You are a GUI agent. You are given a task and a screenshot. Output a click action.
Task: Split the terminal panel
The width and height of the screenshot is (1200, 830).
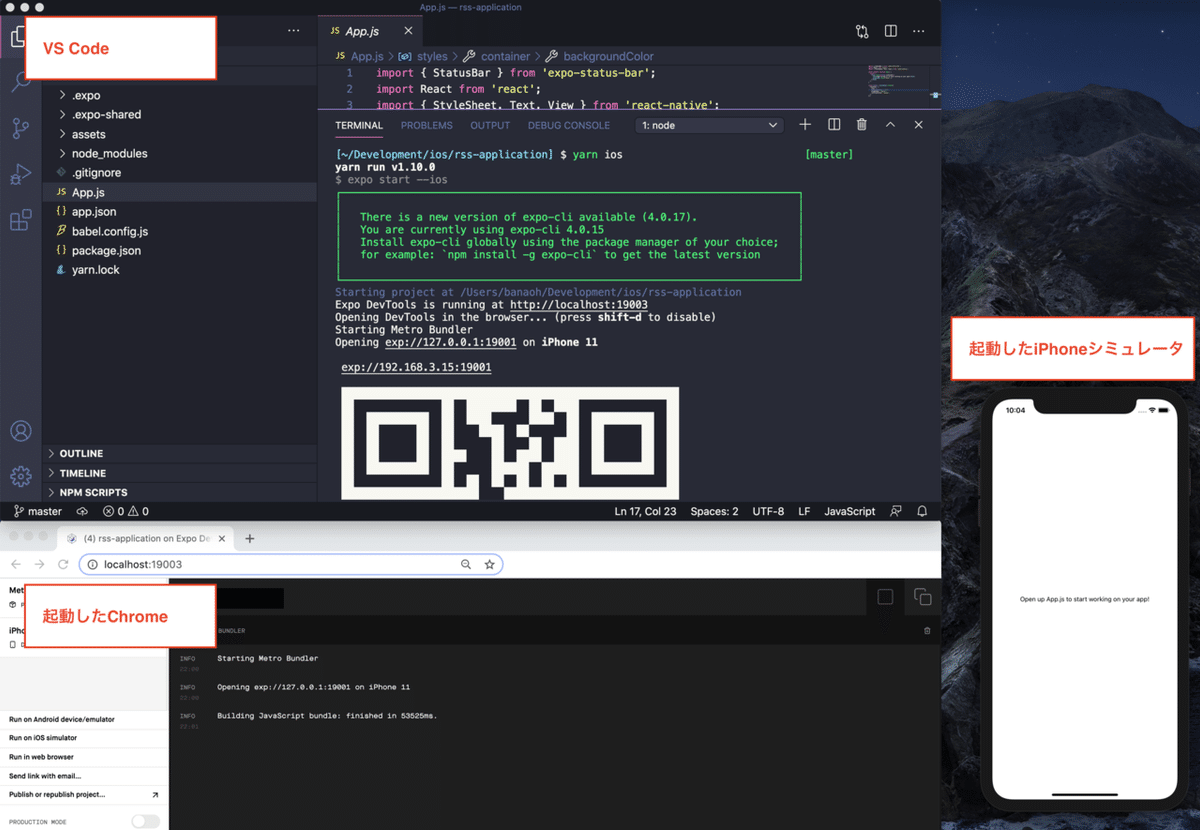834,125
